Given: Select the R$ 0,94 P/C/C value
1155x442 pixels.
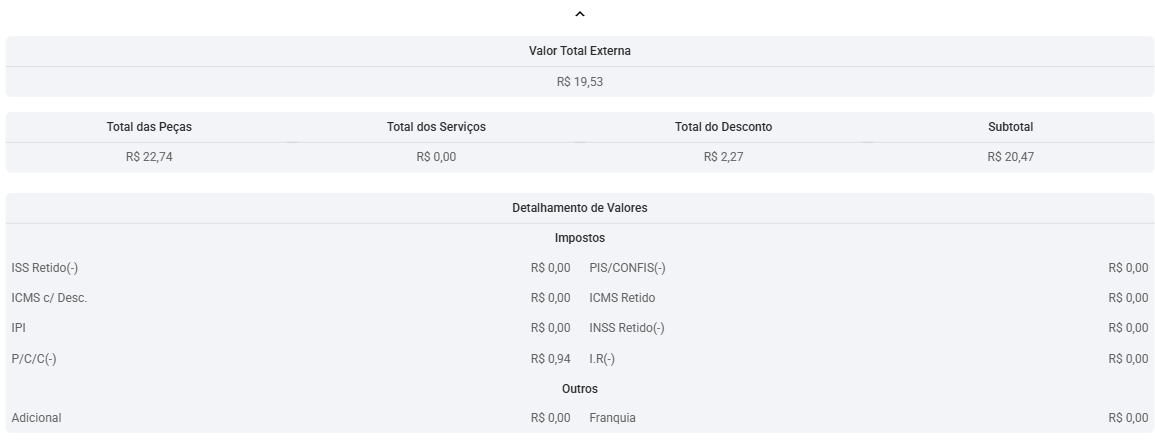Looking at the screenshot, I should (x=550, y=358).
